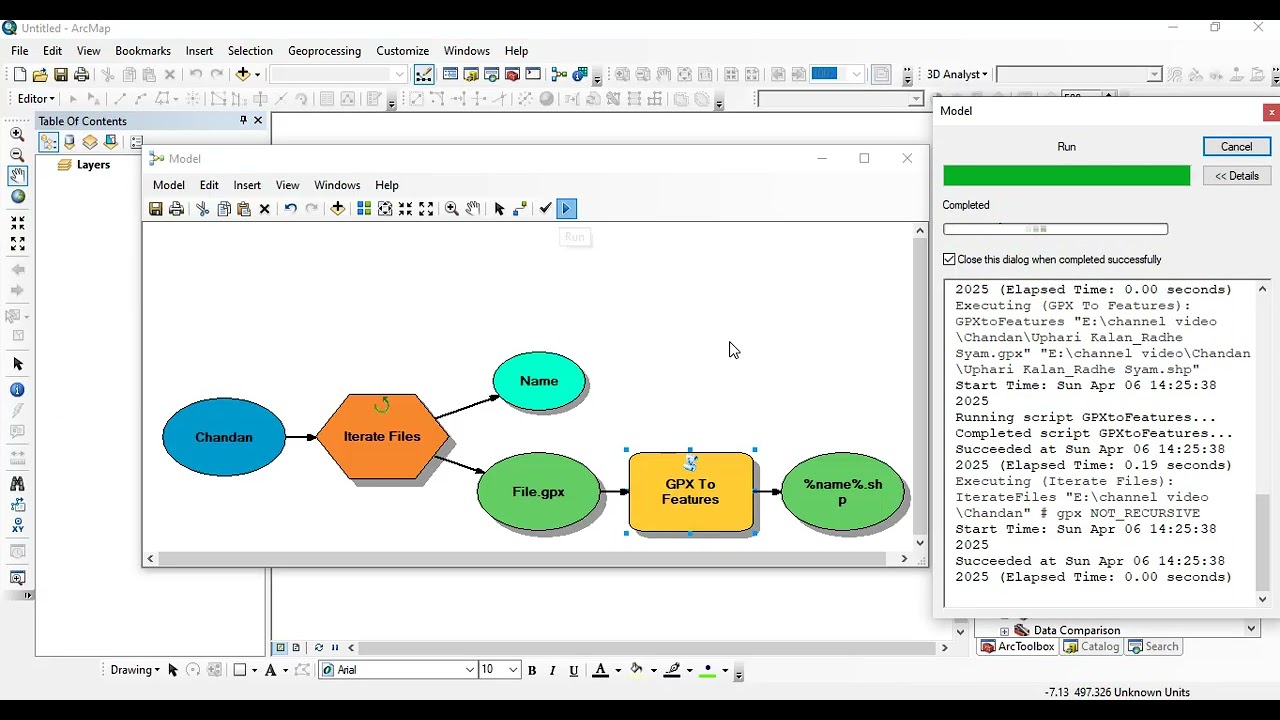1280x720 pixels.
Task: Click the Identify tool in Tools toolbar
Action: pyautogui.click(x=17, y=390)
